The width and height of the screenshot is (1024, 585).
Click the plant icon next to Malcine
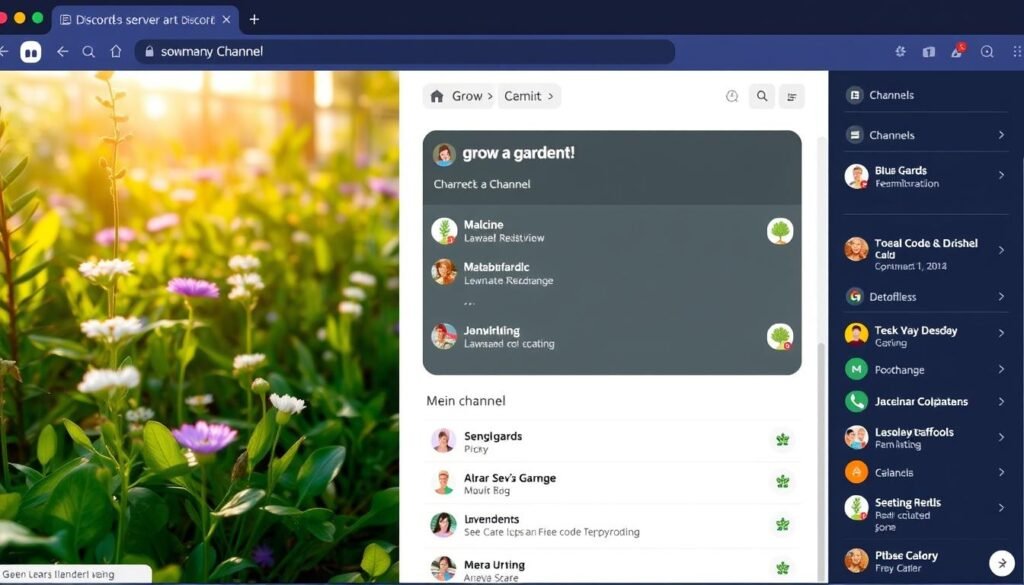(x=780, y=230)
